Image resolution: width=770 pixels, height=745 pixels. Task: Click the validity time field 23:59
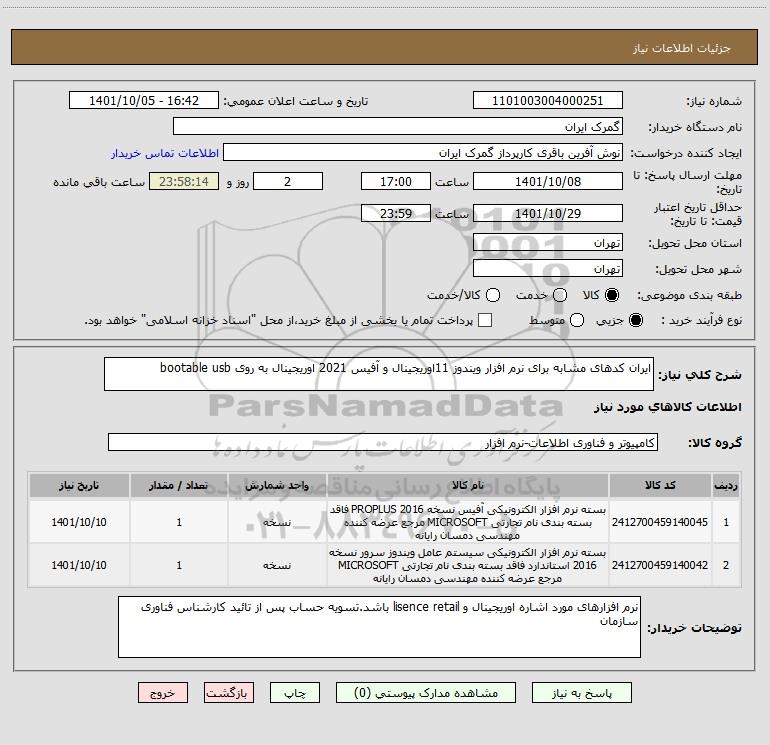tap(396, 213)
